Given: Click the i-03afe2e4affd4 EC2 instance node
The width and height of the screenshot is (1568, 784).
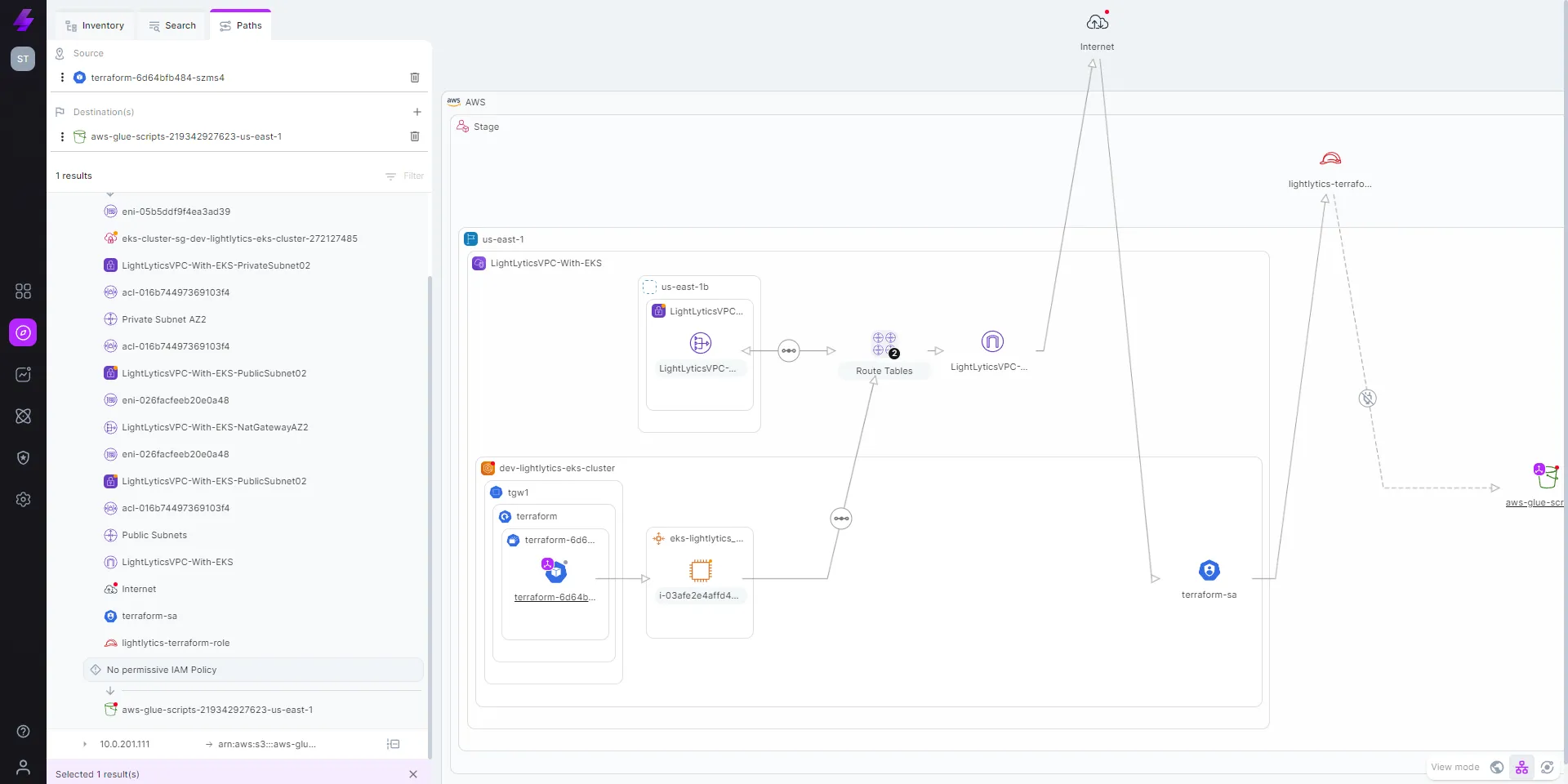Looking at the screenshot, I should (x=701, y=570).
